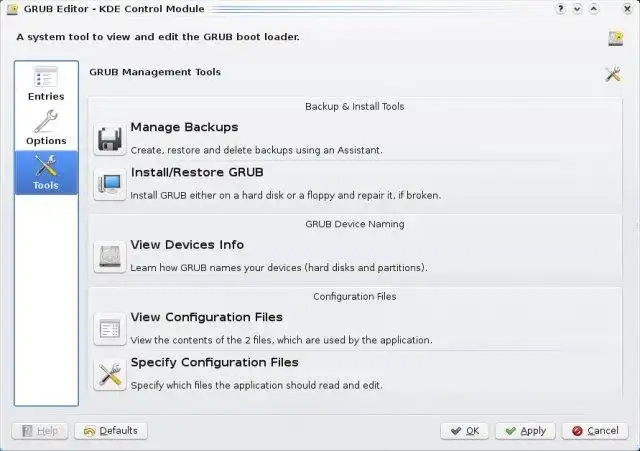Click the Help button
This screenshot has width=640, height=451.
(x=40, y=431)
